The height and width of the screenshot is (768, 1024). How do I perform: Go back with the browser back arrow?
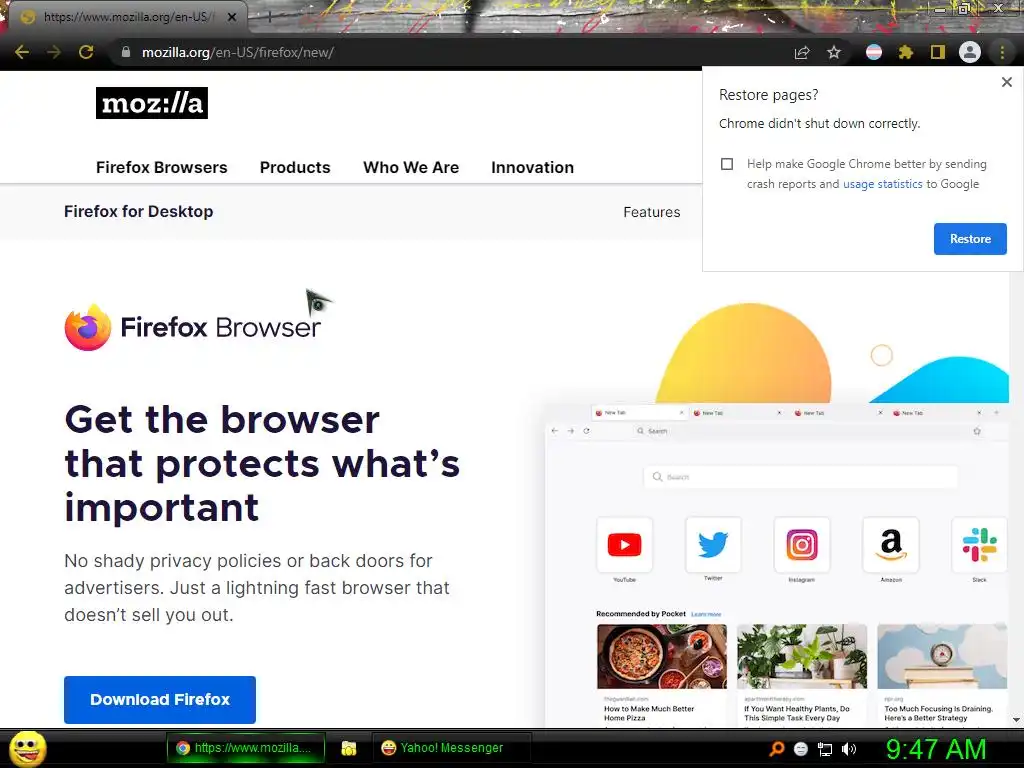click(x=22, y=52)
